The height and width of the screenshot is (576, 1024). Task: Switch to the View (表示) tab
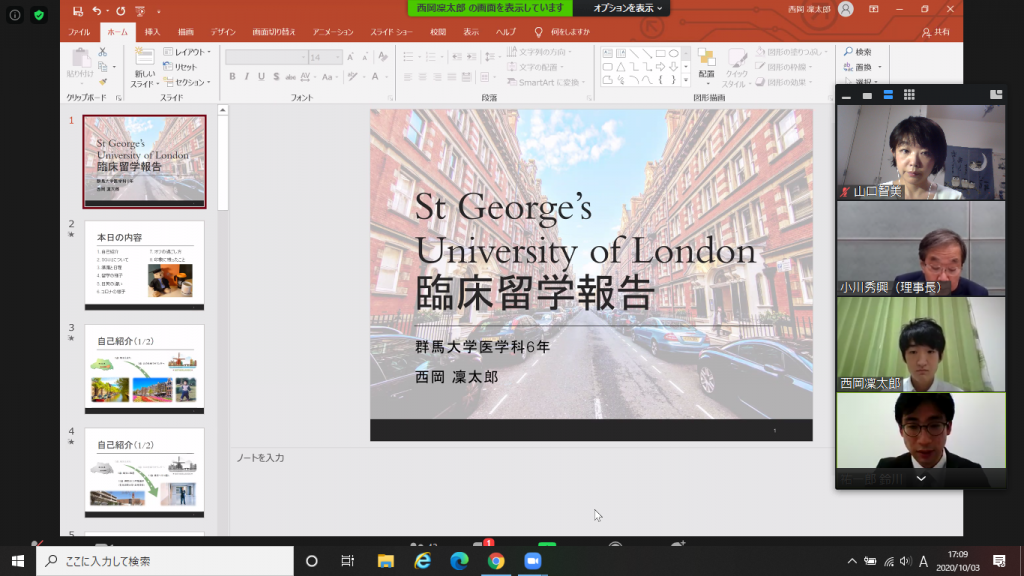(x=471, y=32)
